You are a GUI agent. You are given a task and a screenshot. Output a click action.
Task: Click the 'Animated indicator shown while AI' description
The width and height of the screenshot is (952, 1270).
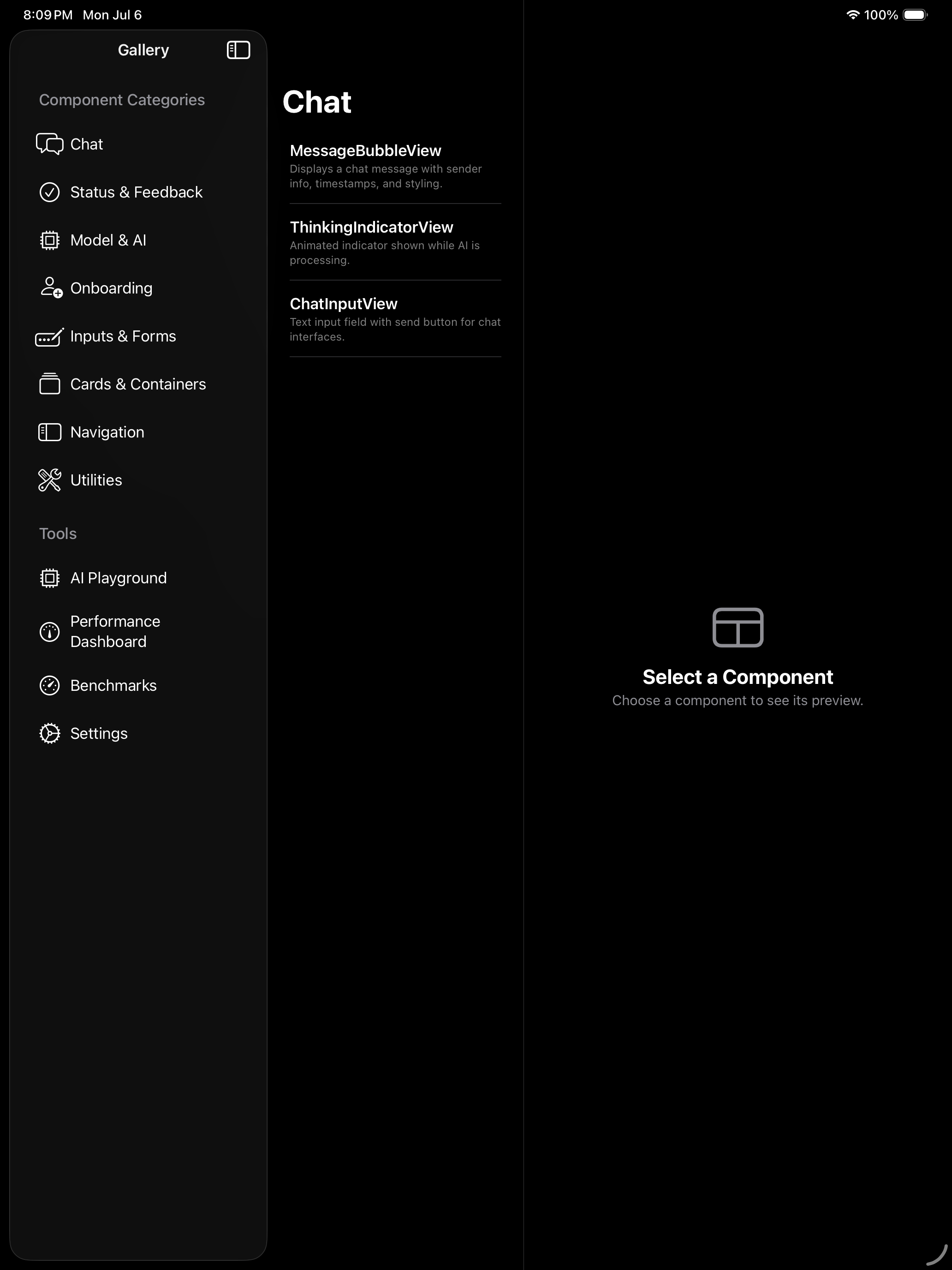[x=385, y=252]
